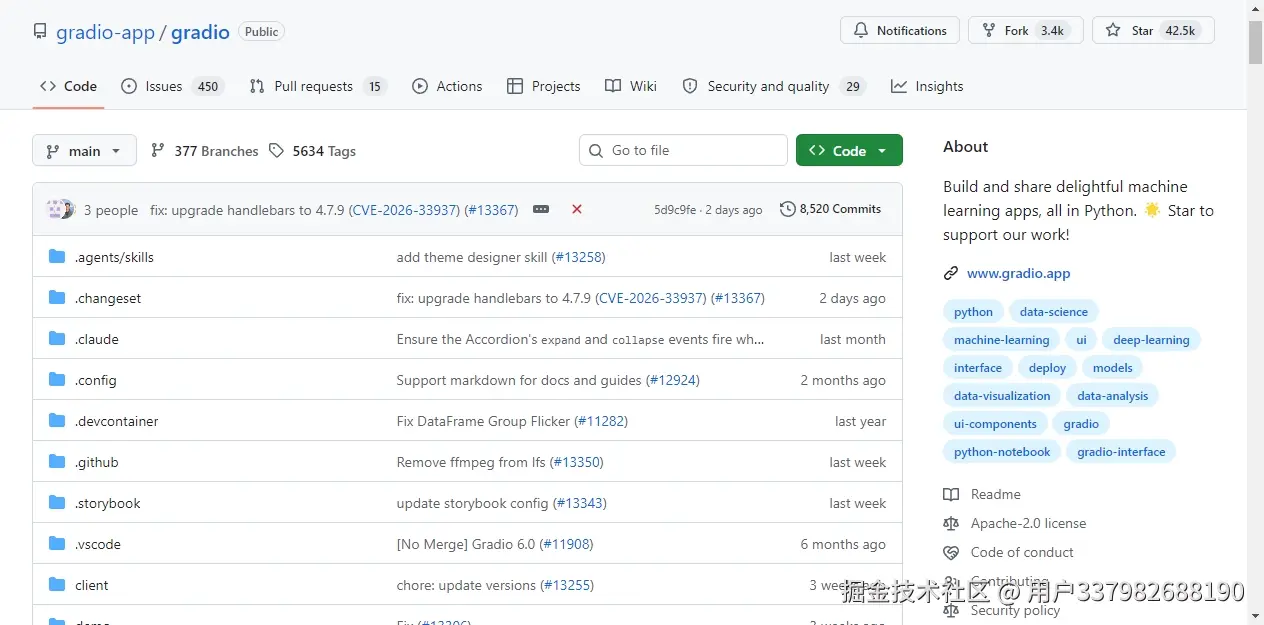The image size is (1264, 625).
Task: Open the green Code dropdown button
Action: (849, 150)
